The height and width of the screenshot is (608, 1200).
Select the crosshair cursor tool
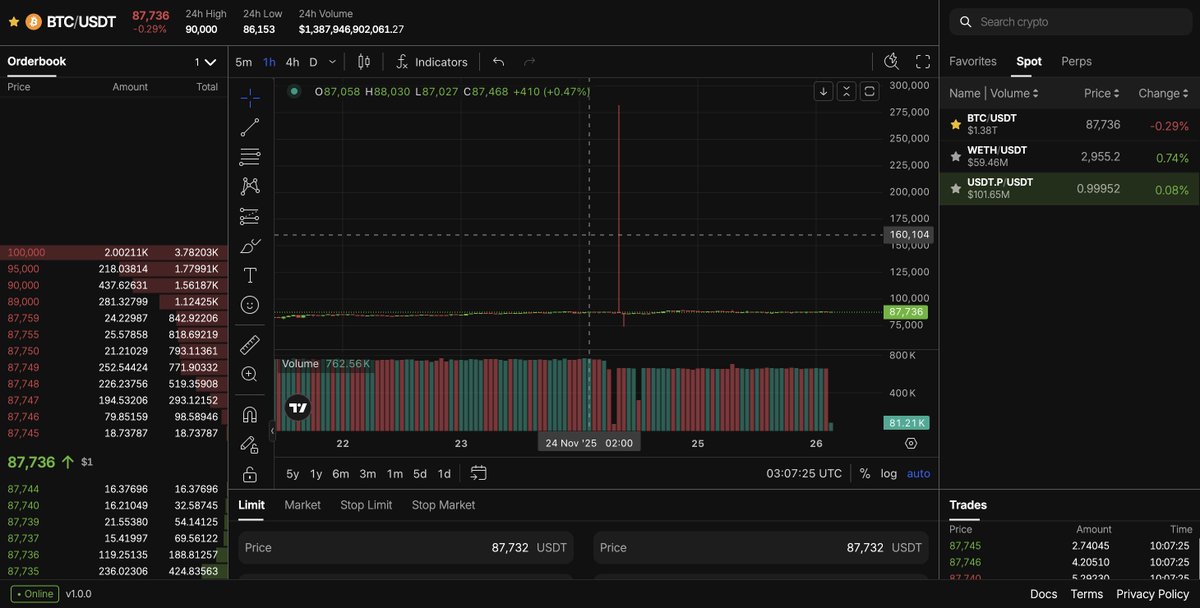pyautogui.click(x=250, y=97)
